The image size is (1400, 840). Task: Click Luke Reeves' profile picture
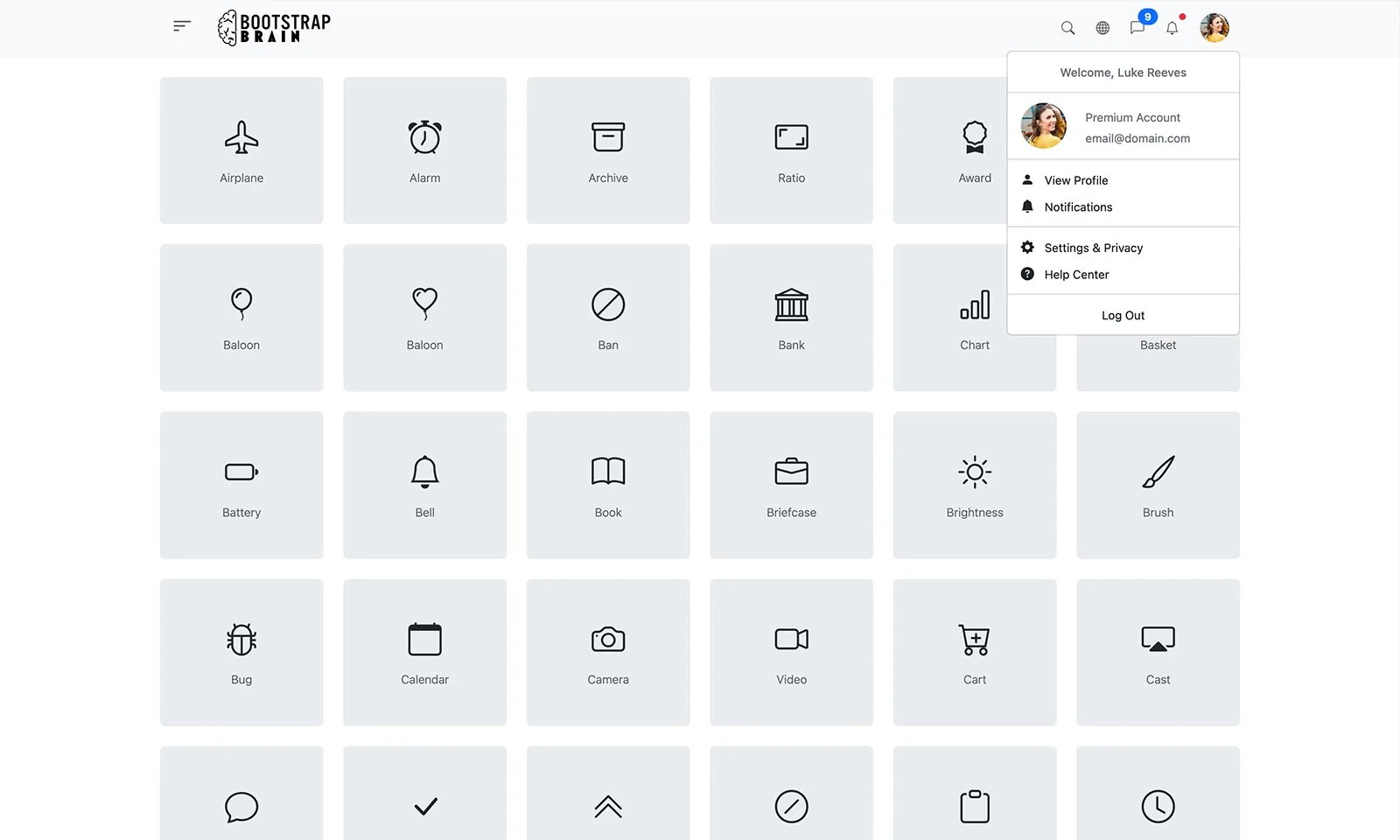pos(1214,27)
